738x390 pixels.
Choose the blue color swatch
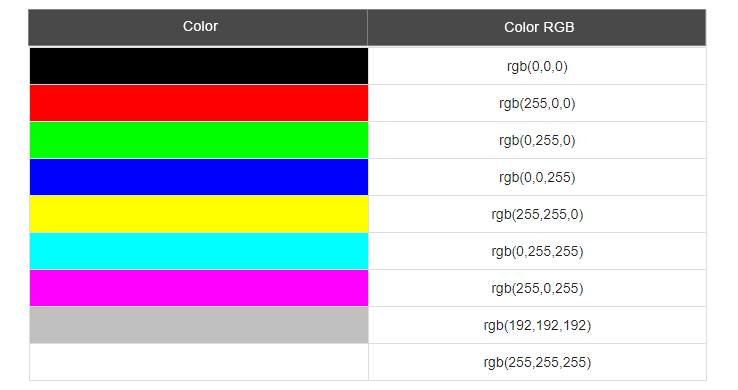tap(199, 177)
